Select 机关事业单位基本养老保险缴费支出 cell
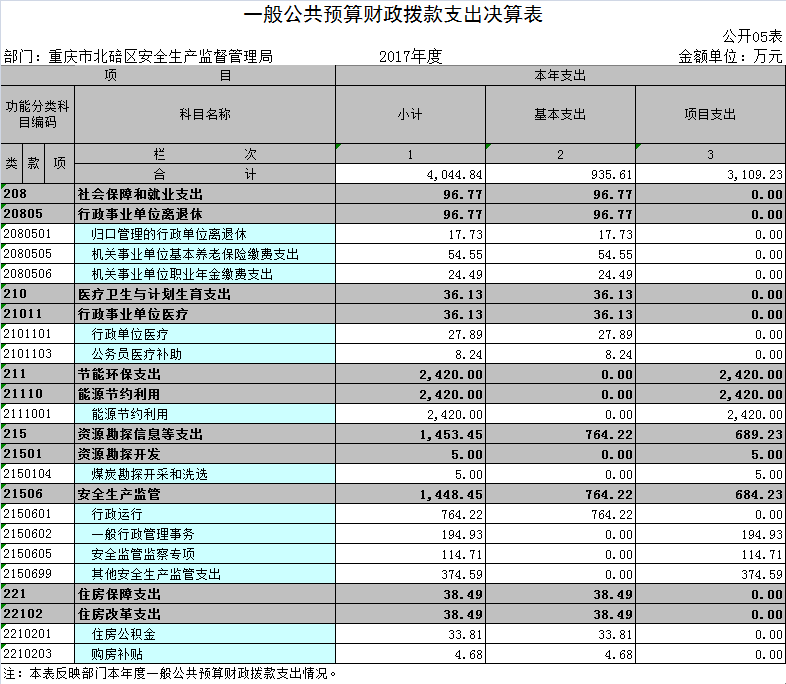This screenshot has width=786, height=684. pyautogui.click(x=205, y=254)
